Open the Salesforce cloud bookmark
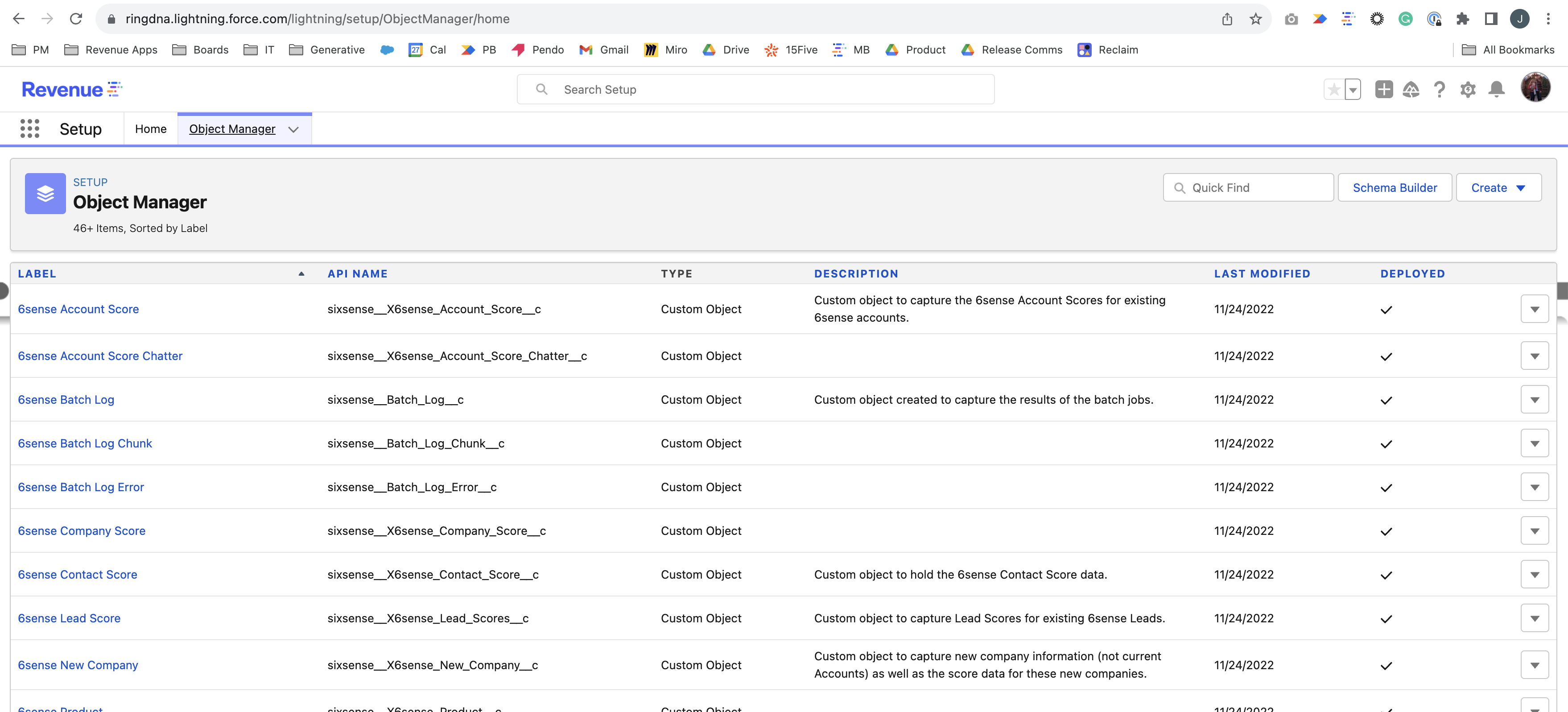This screenshot has height=712, width=1568. tap(387, 50)
